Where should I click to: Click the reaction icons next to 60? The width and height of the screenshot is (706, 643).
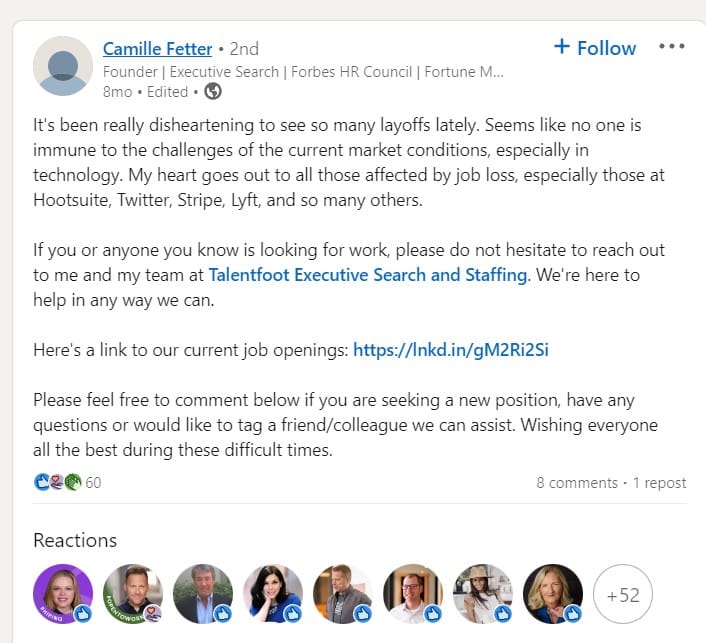57,483
